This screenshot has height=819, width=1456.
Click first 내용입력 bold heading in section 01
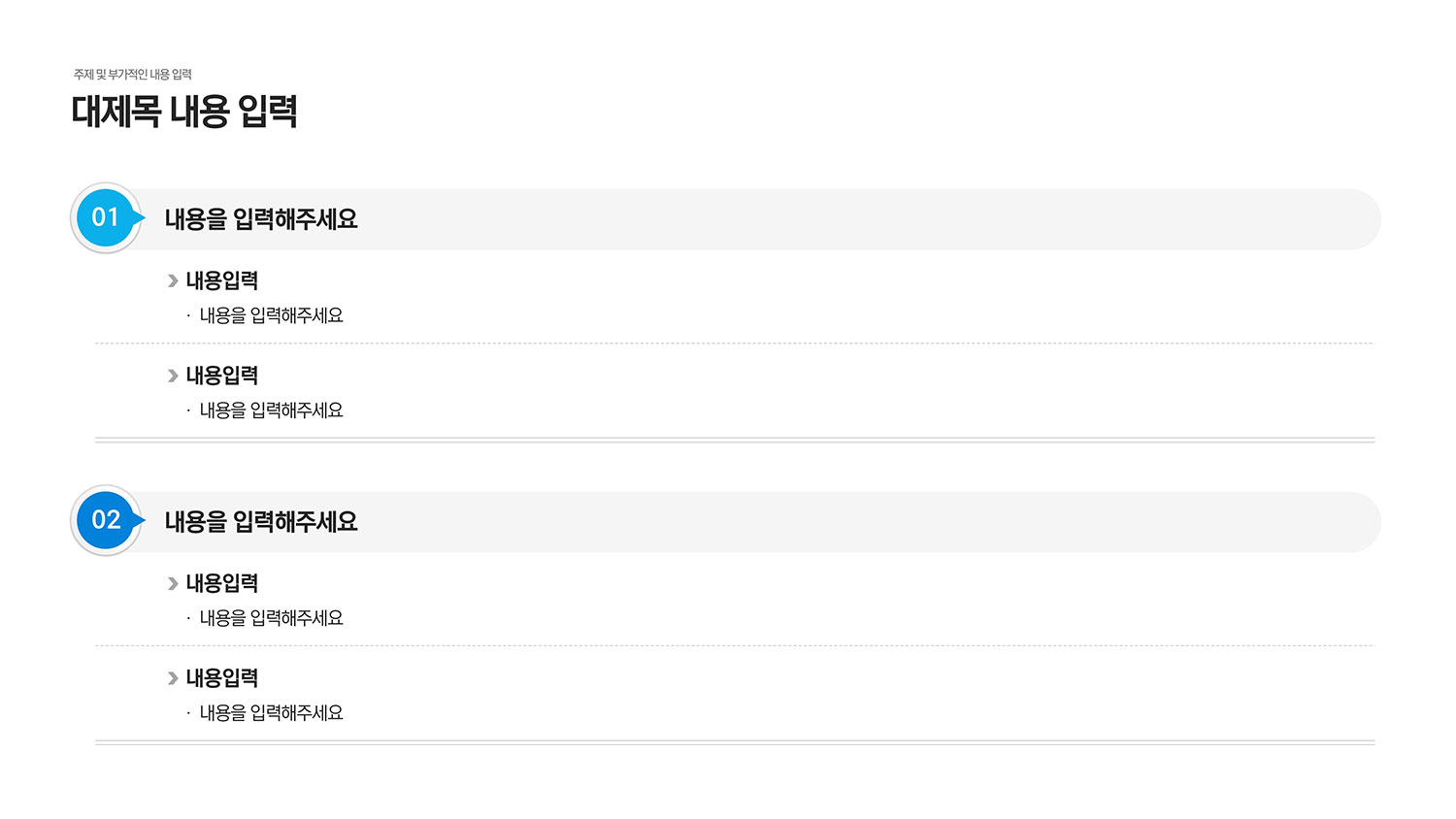(222, 280)
